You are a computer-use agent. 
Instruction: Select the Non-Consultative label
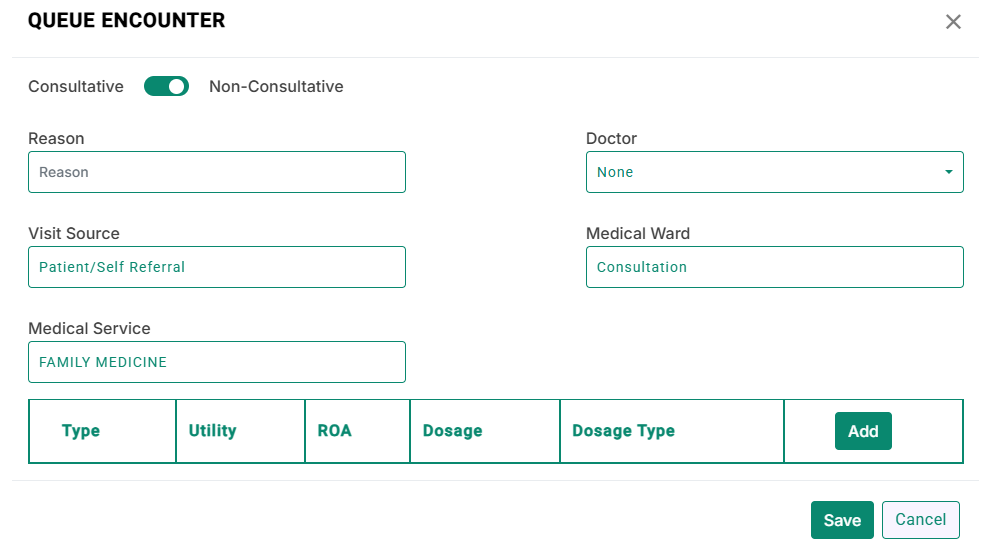pos(276,86)
